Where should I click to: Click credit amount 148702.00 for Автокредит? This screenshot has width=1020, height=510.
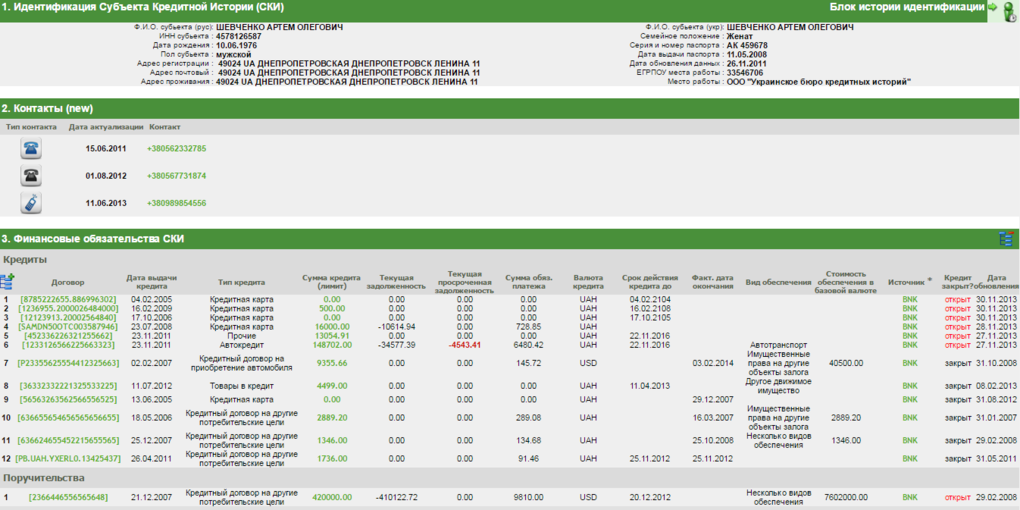click(332, 345)
